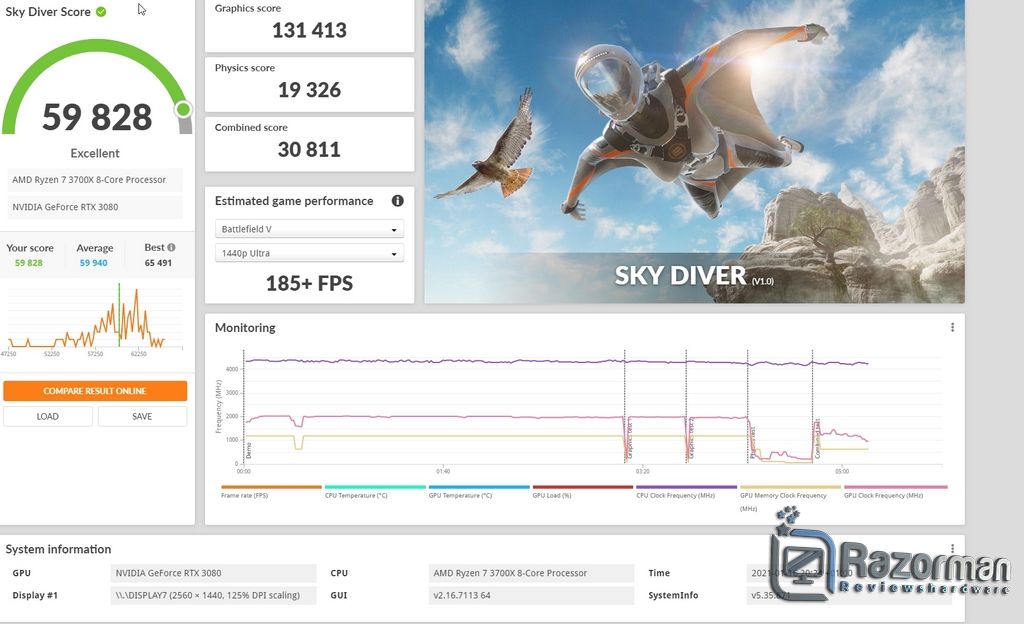Click the score gauge marker dot

point(184,109)
